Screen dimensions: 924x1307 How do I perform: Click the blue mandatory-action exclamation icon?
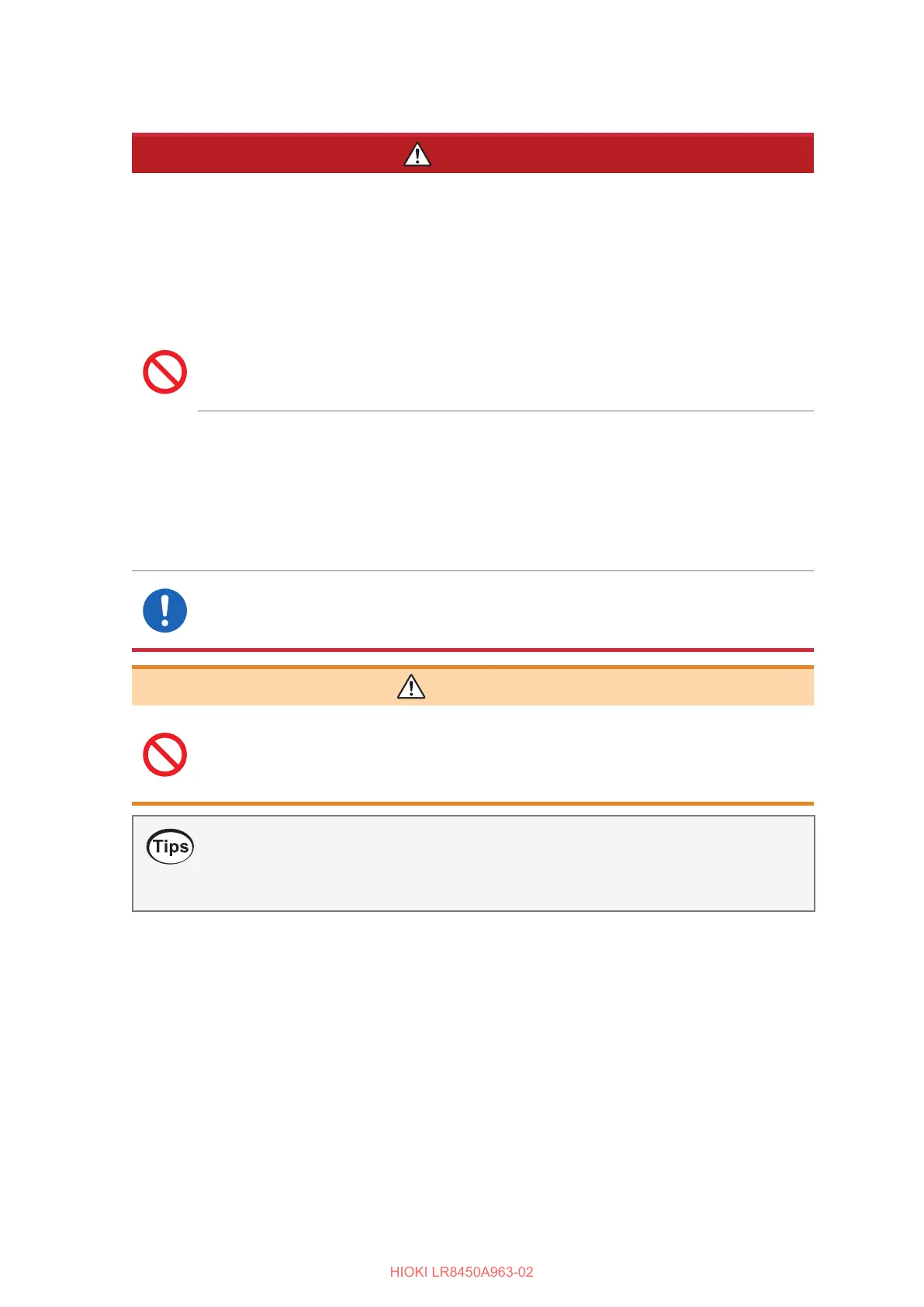[164, 610]
